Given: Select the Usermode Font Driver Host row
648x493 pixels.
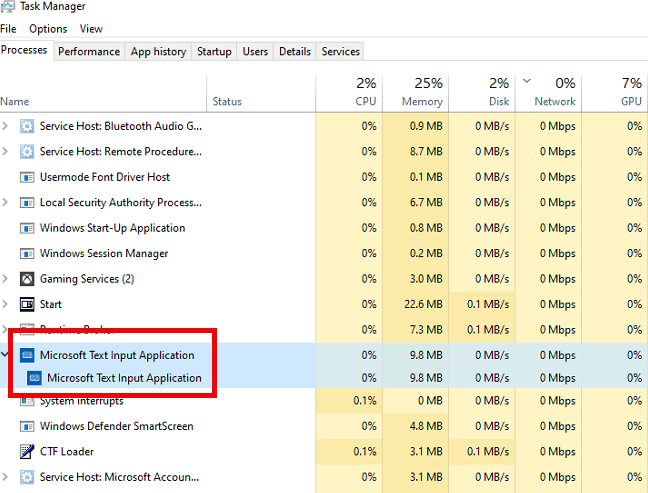Looking at the screenshot, I should click(x=324, y=177).
